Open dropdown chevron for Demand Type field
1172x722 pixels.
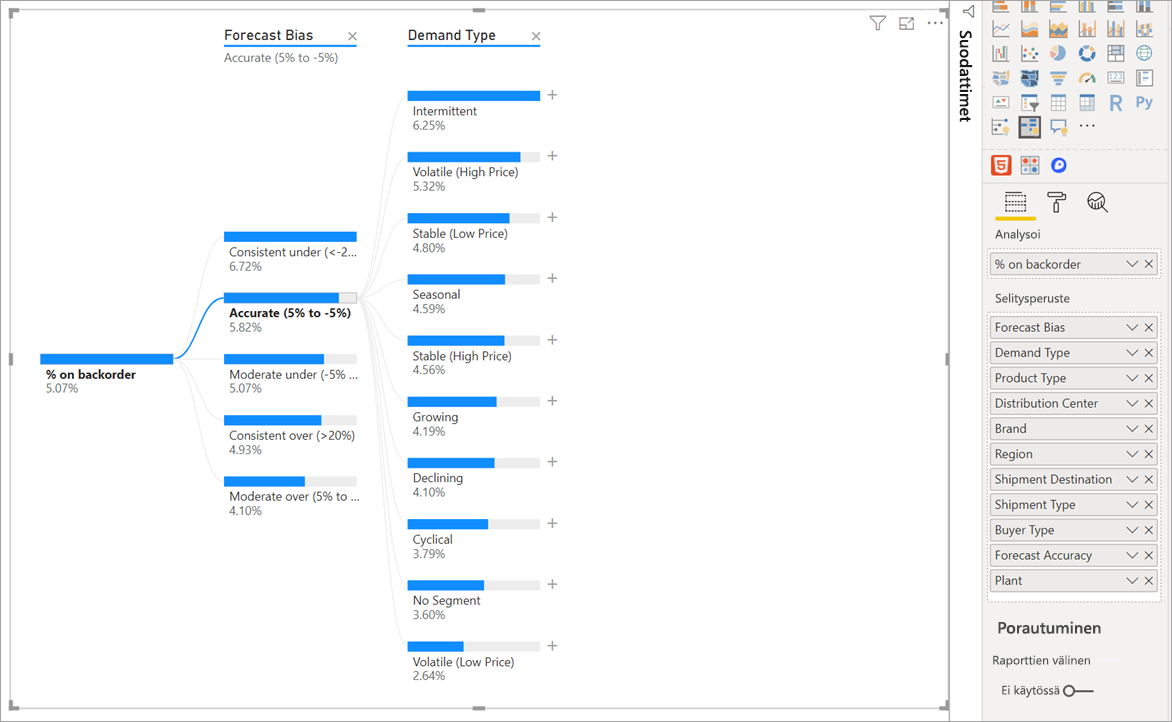(1132, 353)
